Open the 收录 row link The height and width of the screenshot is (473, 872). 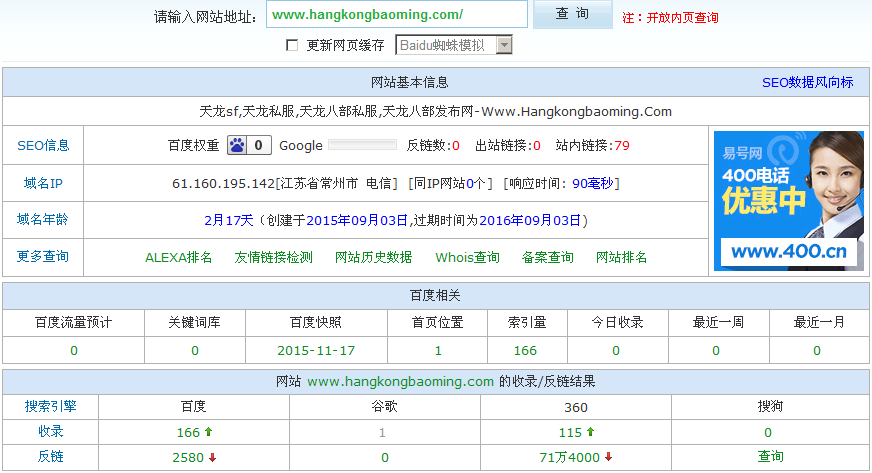pos(51,431)
